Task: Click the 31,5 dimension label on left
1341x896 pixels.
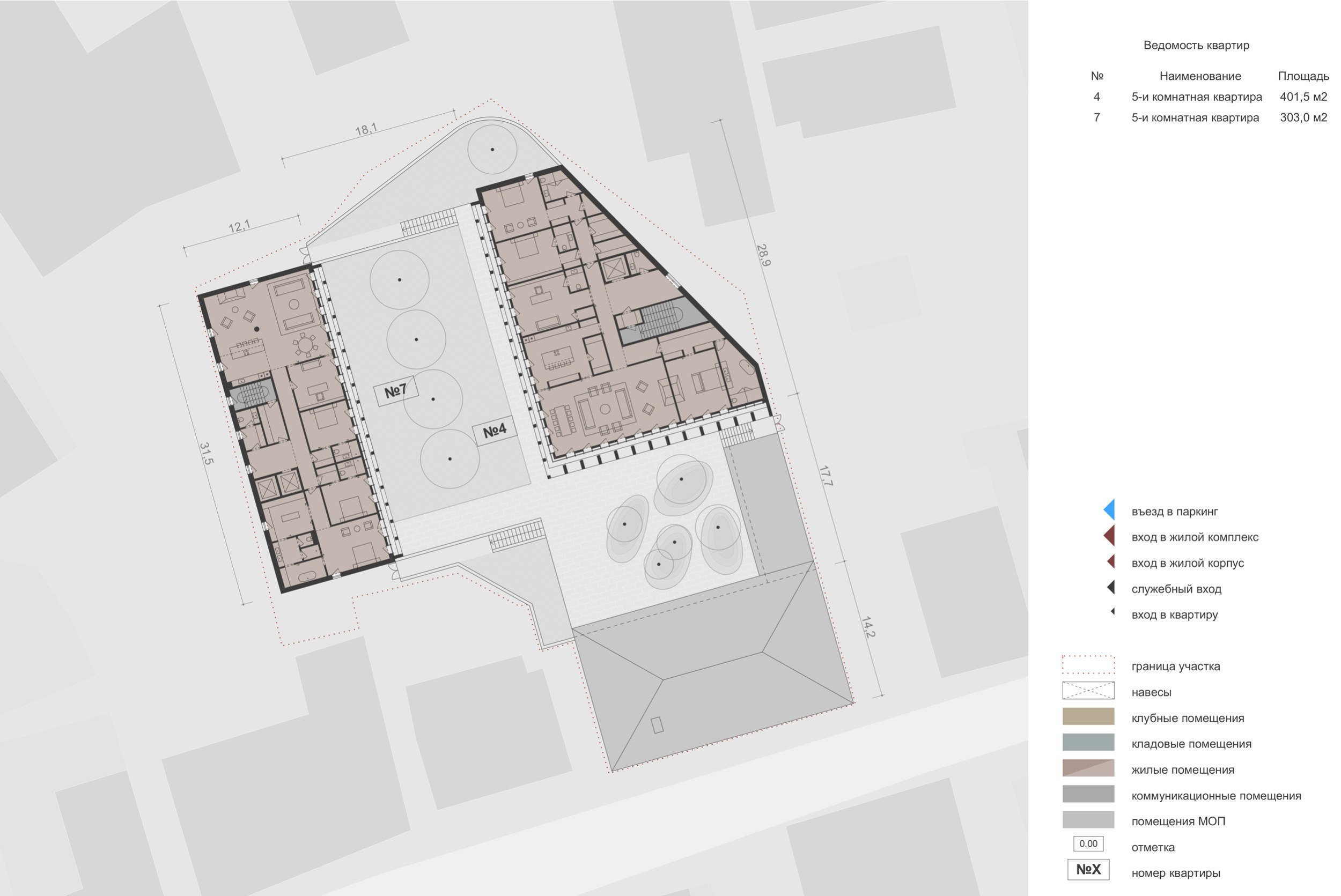Action: click(206, 453)
